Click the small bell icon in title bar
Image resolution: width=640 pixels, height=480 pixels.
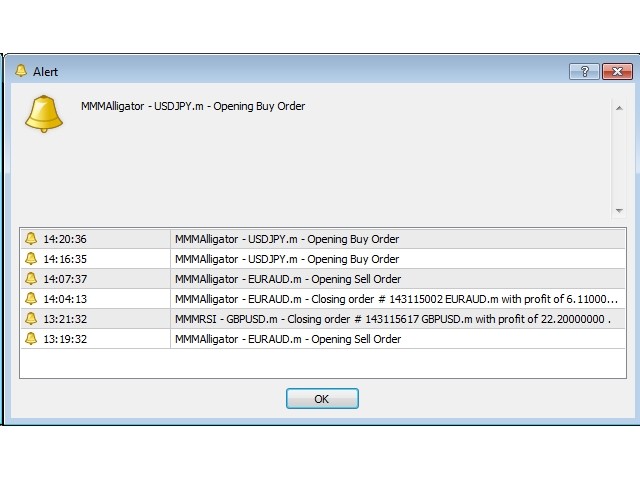pyautogui.click(x=21, y=71)
